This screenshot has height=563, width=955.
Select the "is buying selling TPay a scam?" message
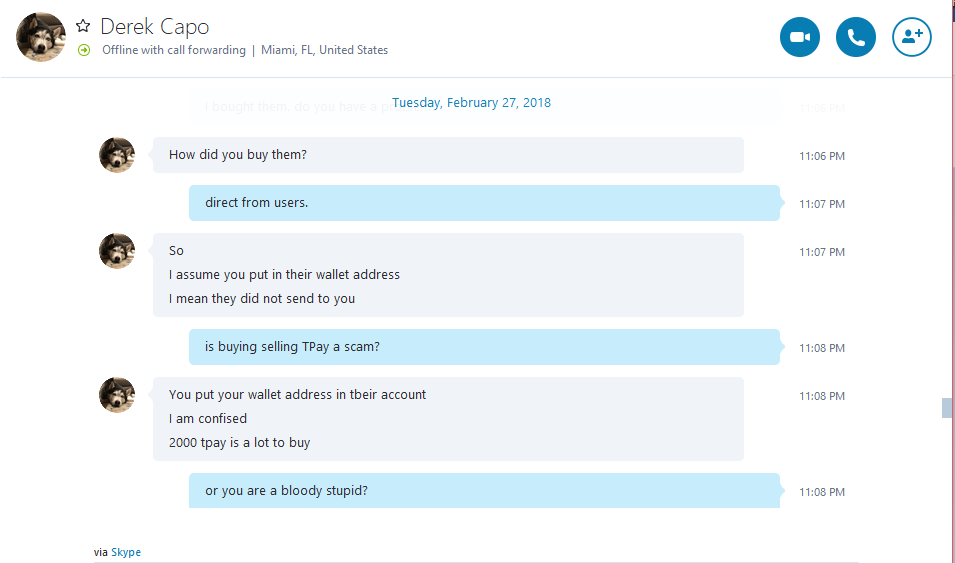click(484, 347)
